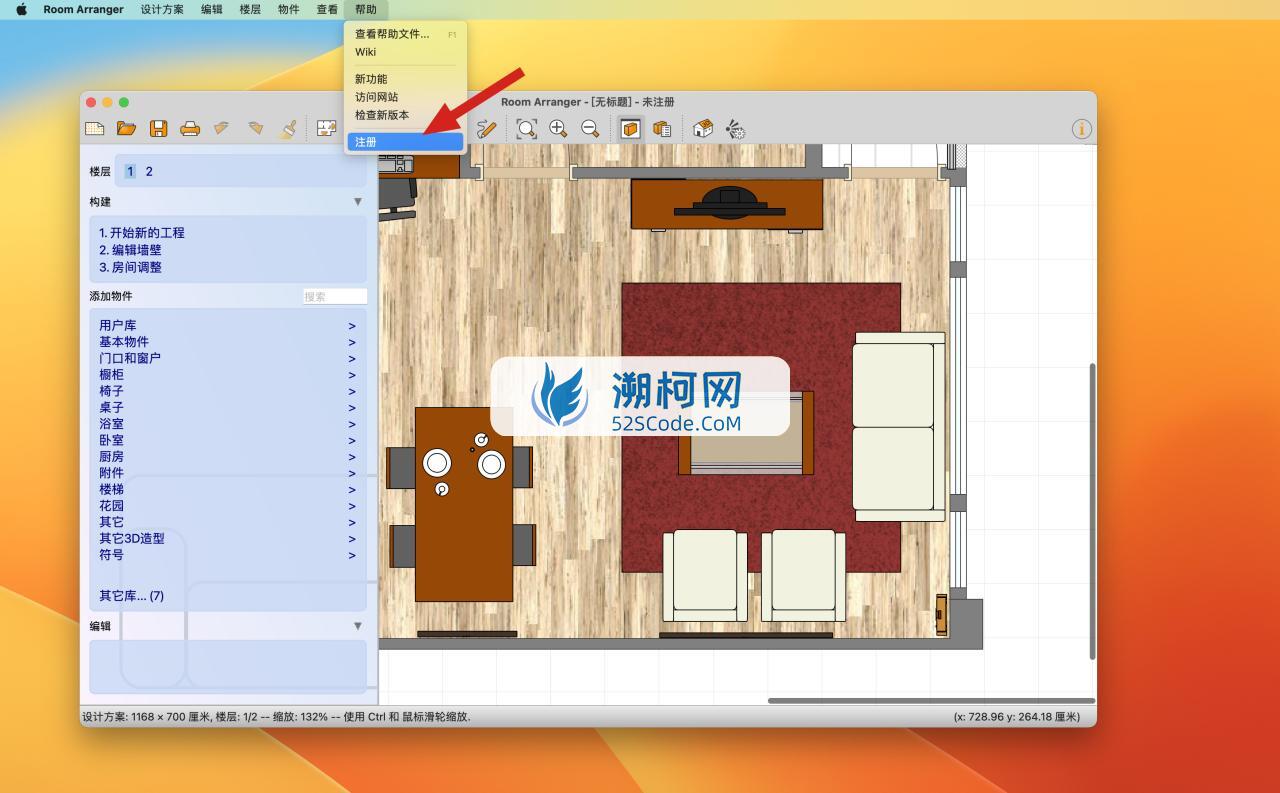
Task: Expand the 门口和窗户 category
Action: pyautogui.click(x=226, y=358)
